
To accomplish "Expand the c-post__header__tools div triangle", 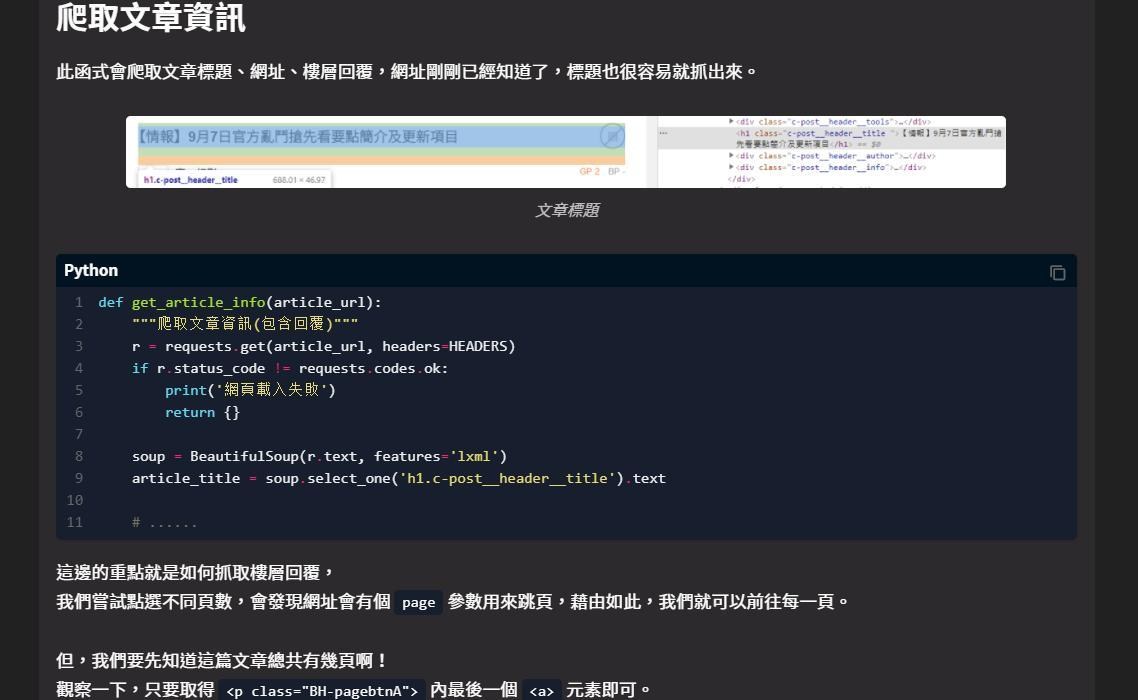I will coord(732,122).
